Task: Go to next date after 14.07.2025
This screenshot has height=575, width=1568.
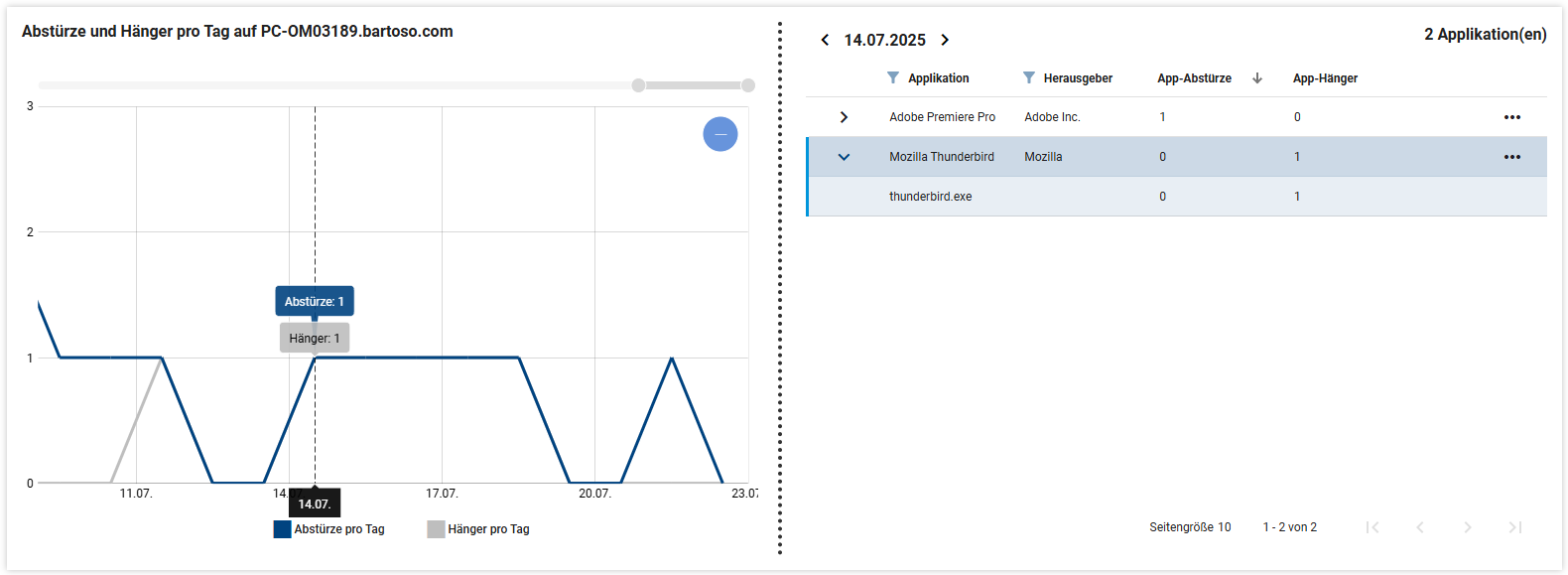Action: pos(945,40)
